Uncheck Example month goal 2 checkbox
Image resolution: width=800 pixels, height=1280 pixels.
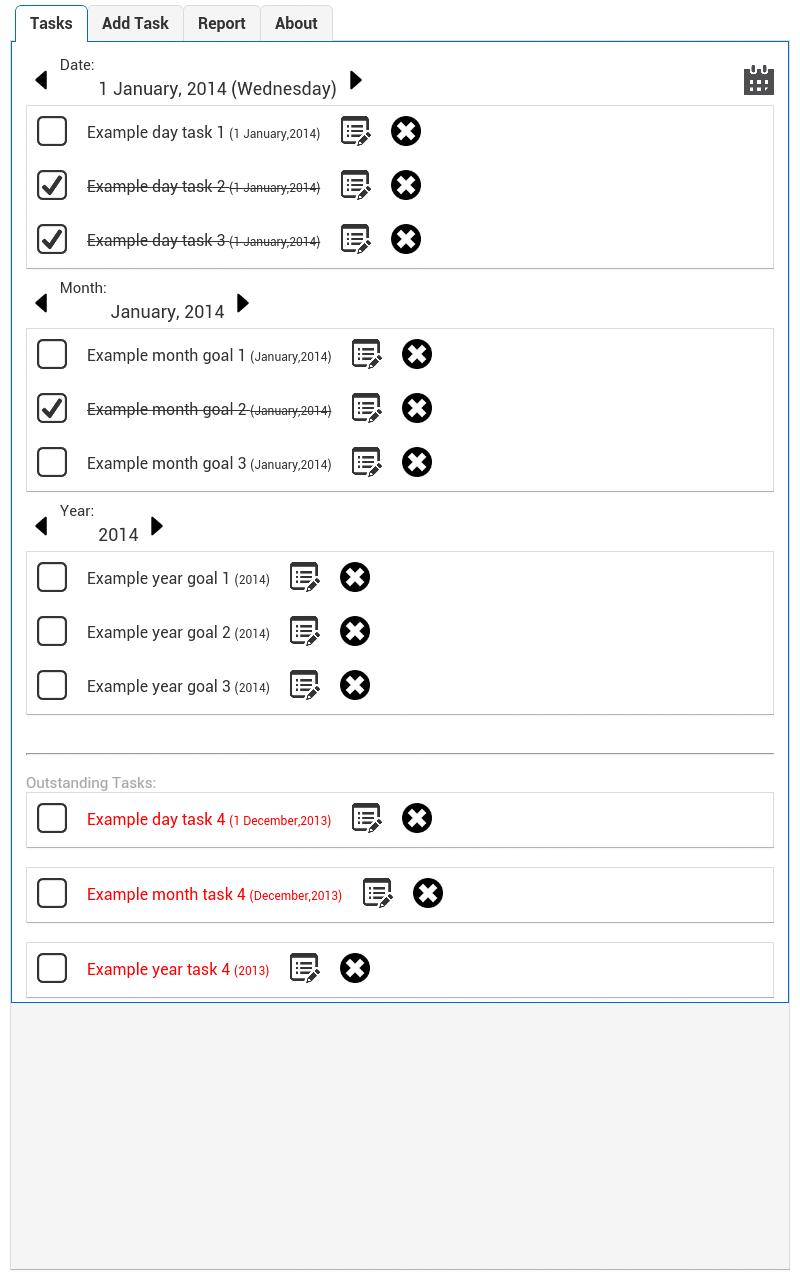[52, 408]
